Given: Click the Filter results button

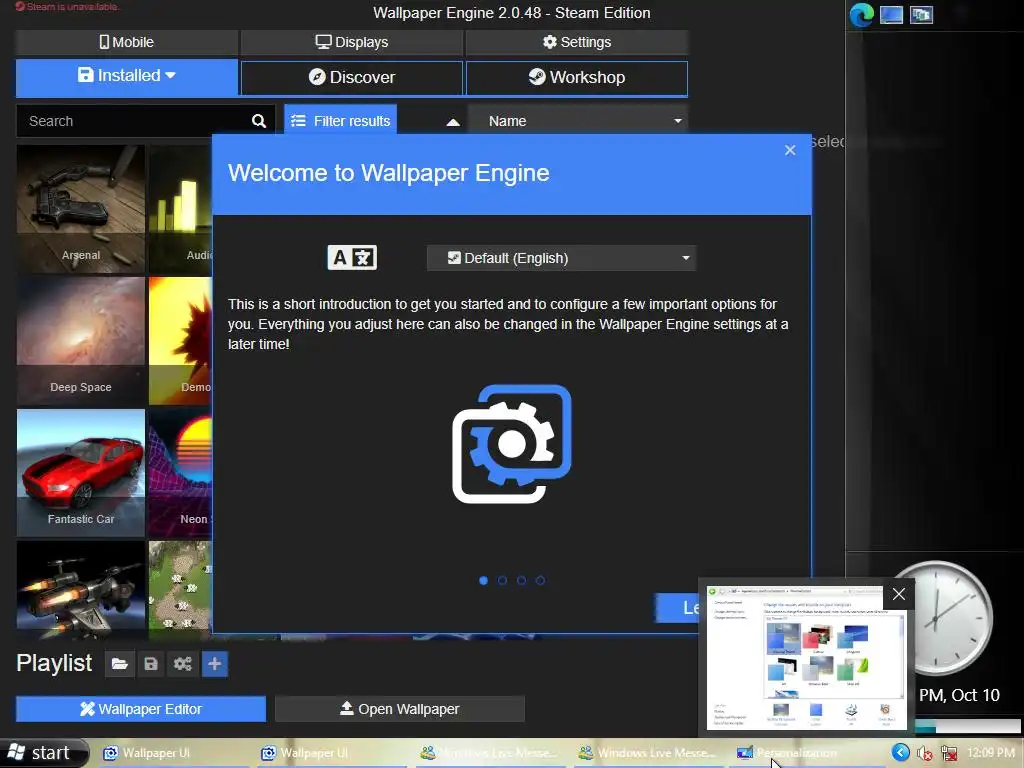Looking at the screenshot, I should click(341, 121).
